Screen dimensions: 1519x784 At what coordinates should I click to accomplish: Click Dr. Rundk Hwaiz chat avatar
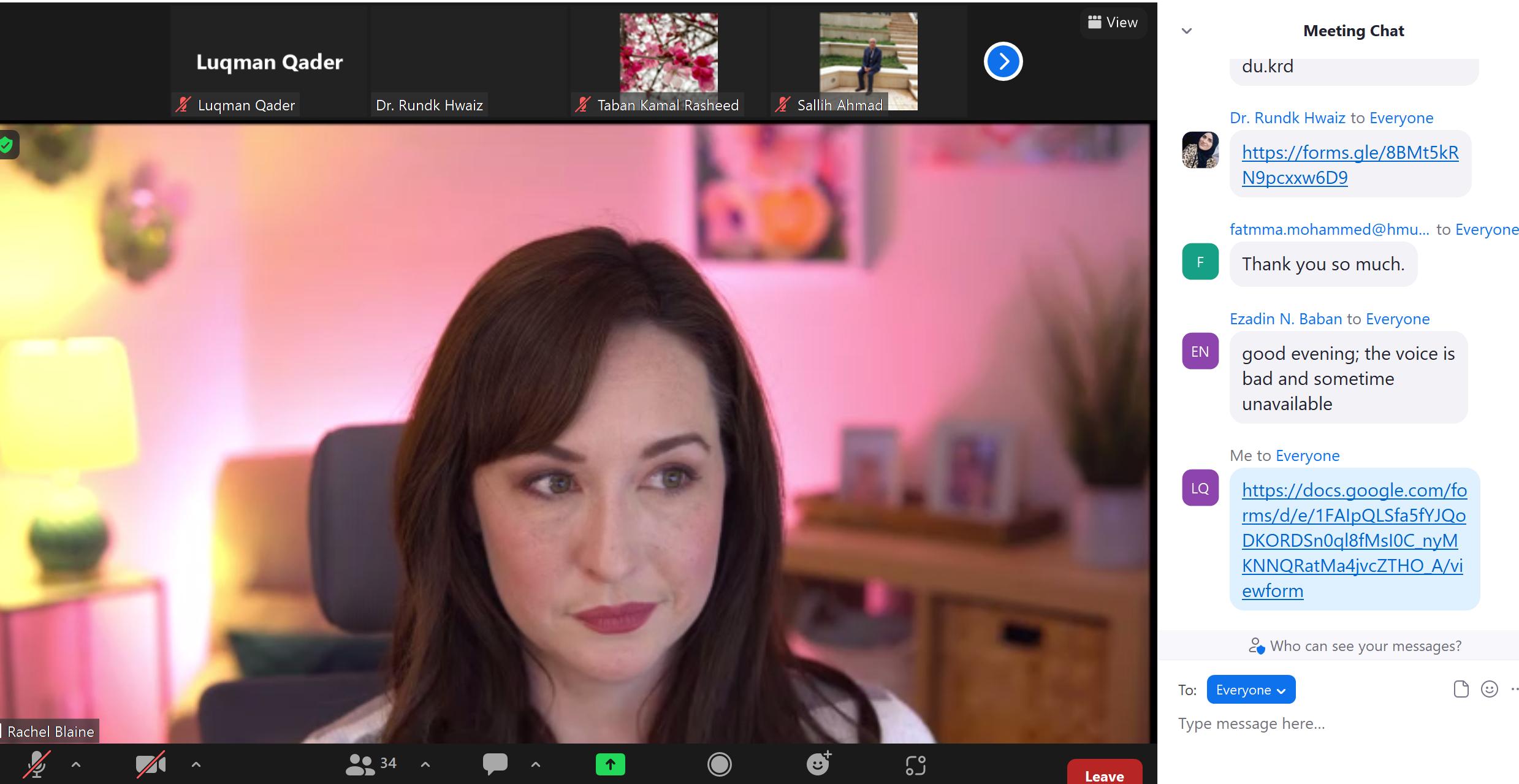(x=1200, y=150)
